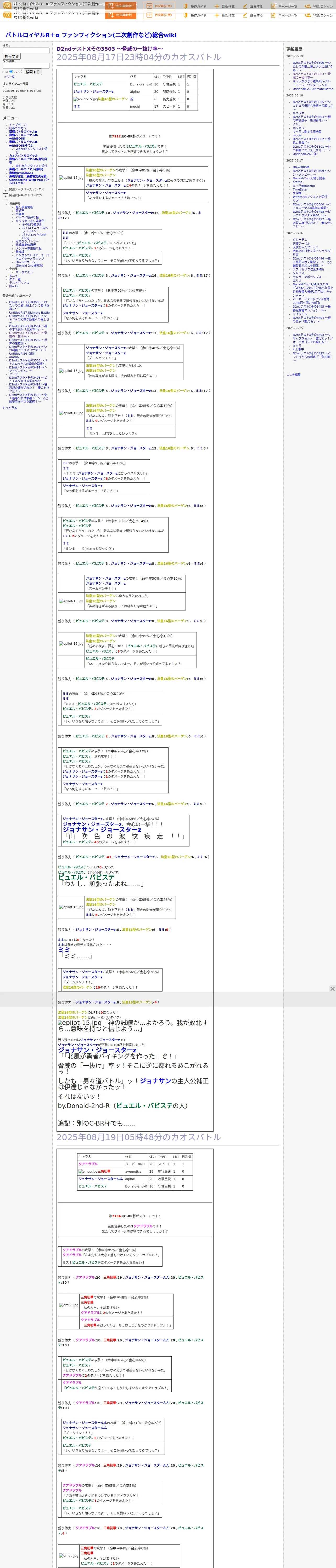Screen dimensions: 336x1568
Task: Select the 'or' radio button for tag search
Action: pyautogui.click(x=20, y=71)
